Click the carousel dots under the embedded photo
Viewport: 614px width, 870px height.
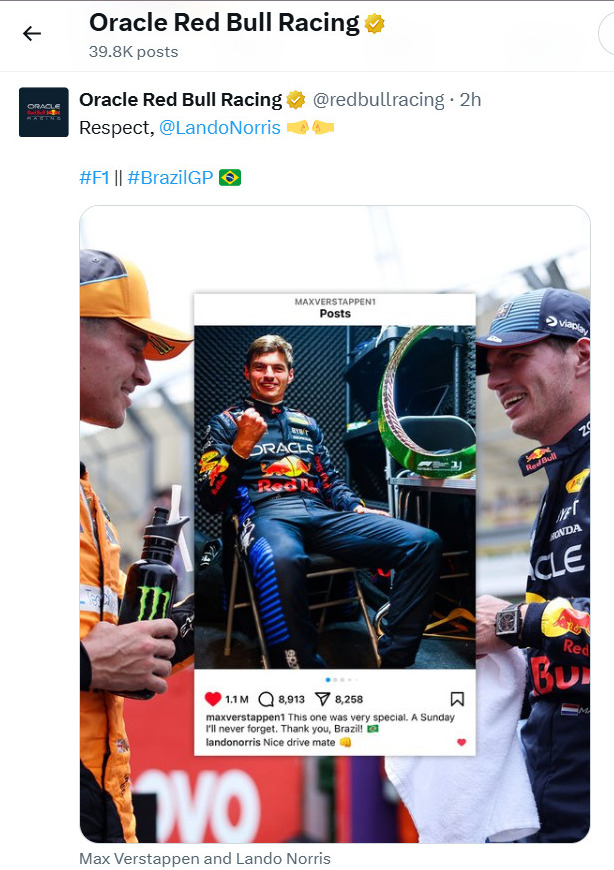(335, 679)
